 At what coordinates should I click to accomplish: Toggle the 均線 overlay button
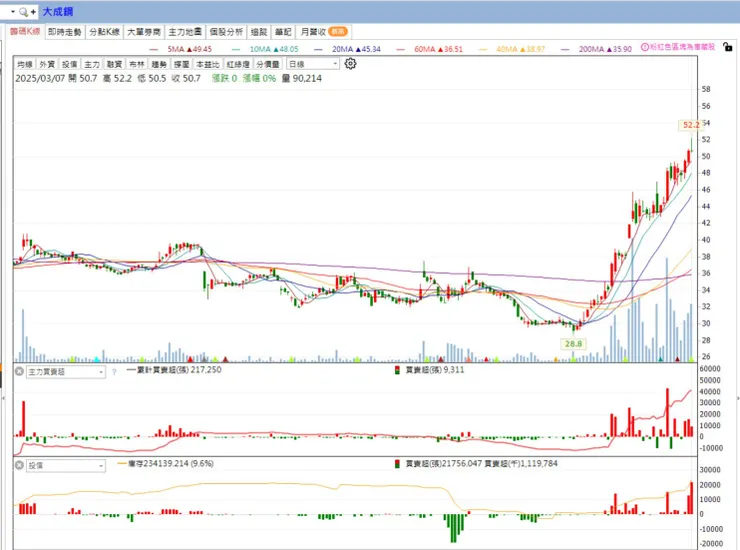coord(25,64)
